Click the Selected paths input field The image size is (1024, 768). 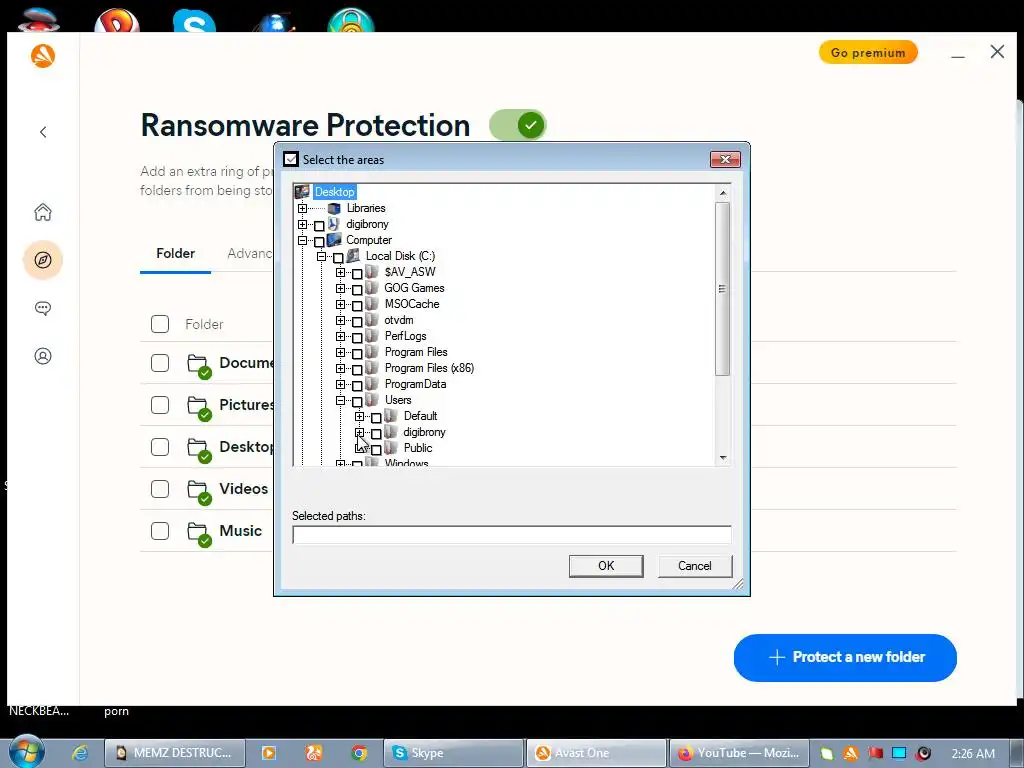[x=512, y=535]
